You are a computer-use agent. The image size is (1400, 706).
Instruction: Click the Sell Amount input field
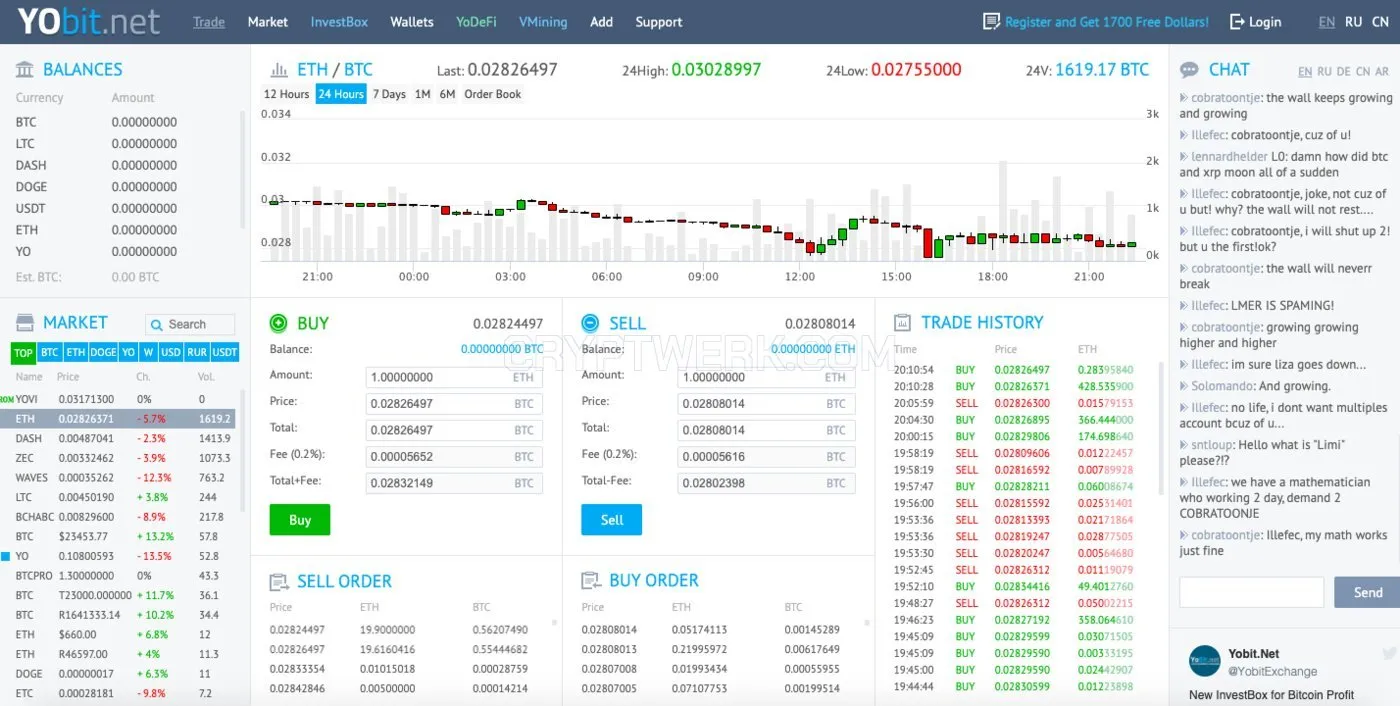pos(766,378)
